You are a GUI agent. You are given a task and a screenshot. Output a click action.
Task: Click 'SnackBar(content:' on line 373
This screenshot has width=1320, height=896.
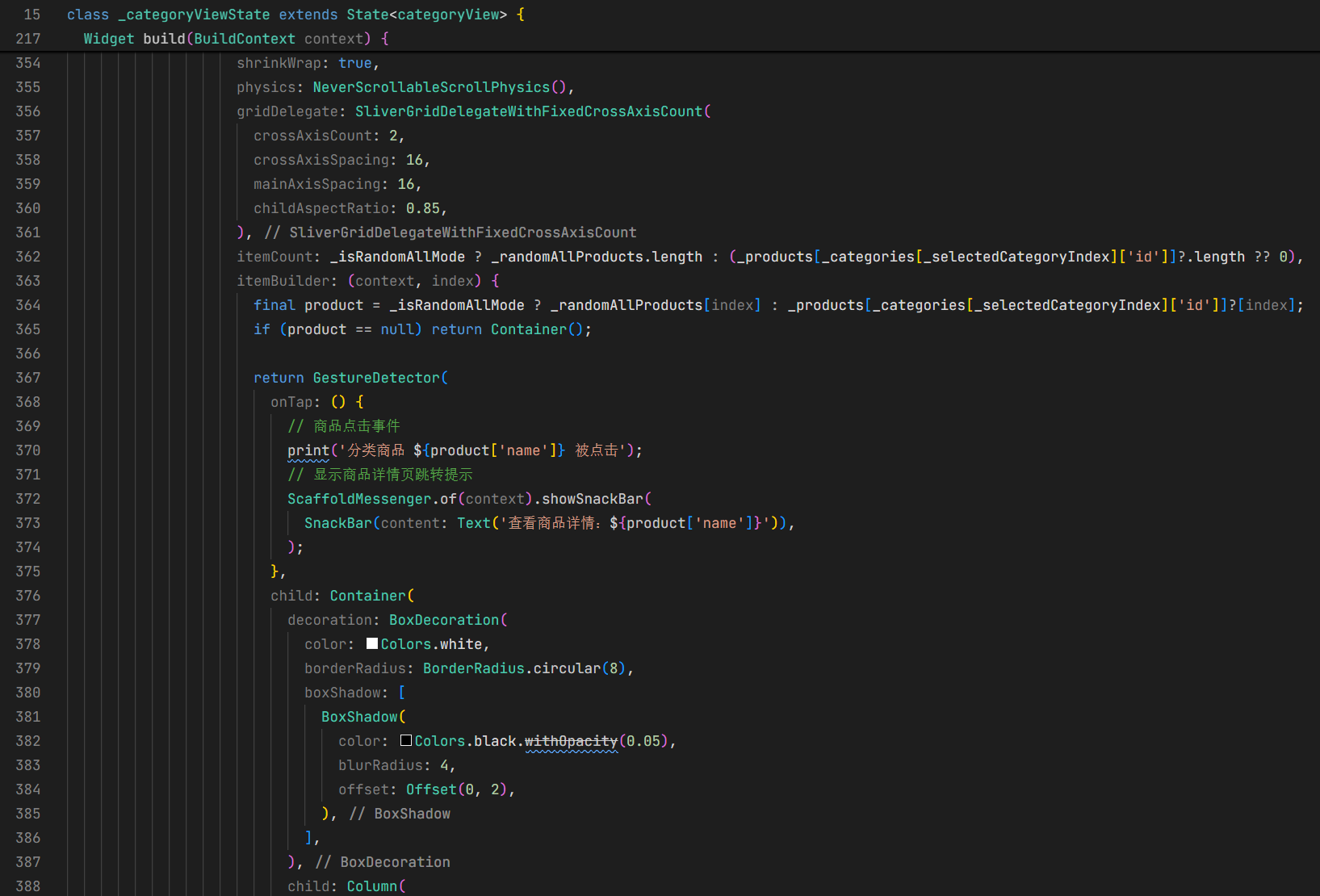[x=376, y=523]
